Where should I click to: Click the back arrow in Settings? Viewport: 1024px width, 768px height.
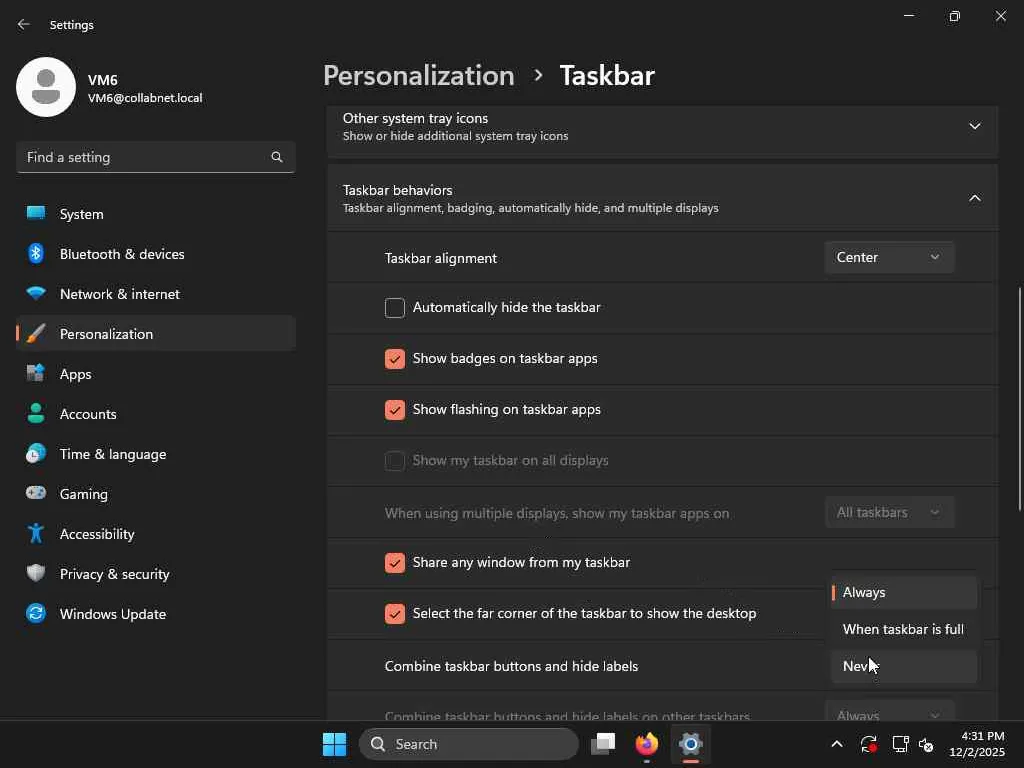(24, 24)
